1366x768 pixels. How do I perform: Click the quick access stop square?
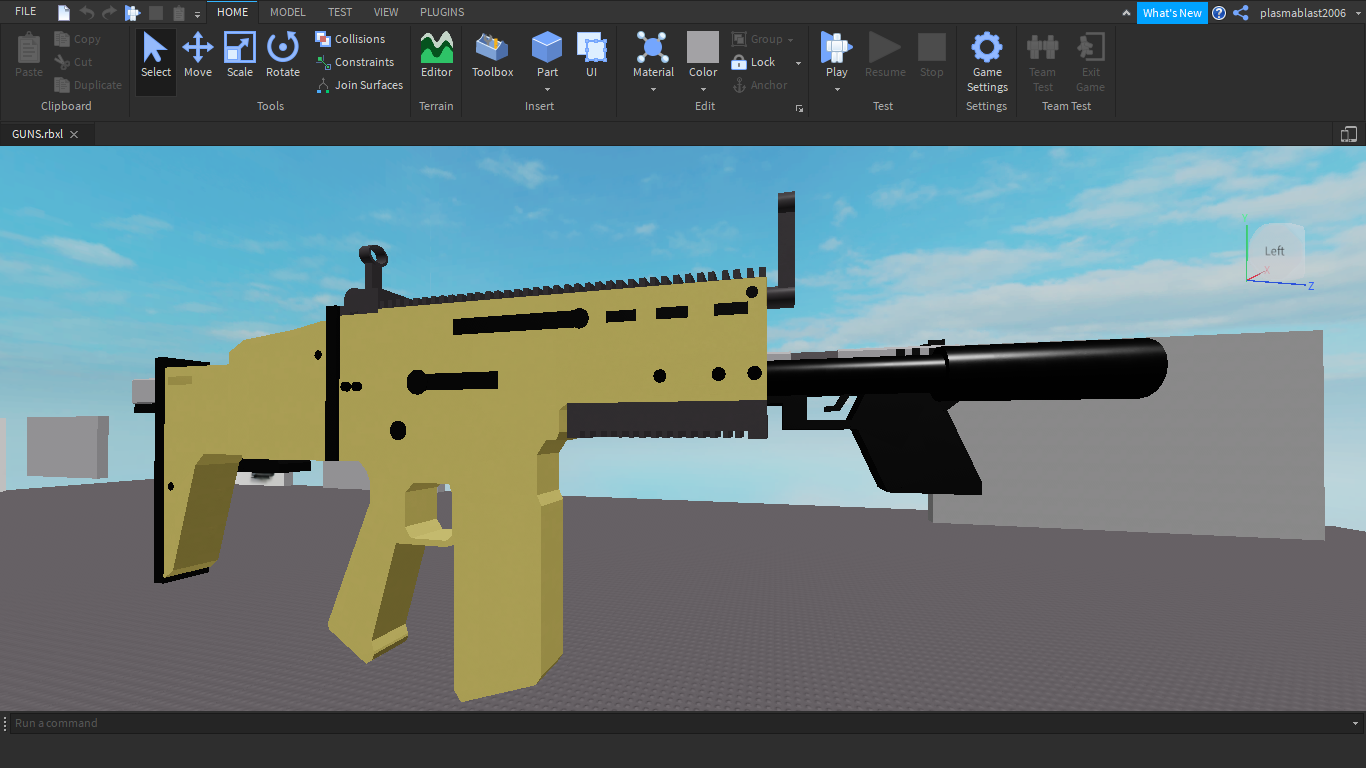[156, 13]
